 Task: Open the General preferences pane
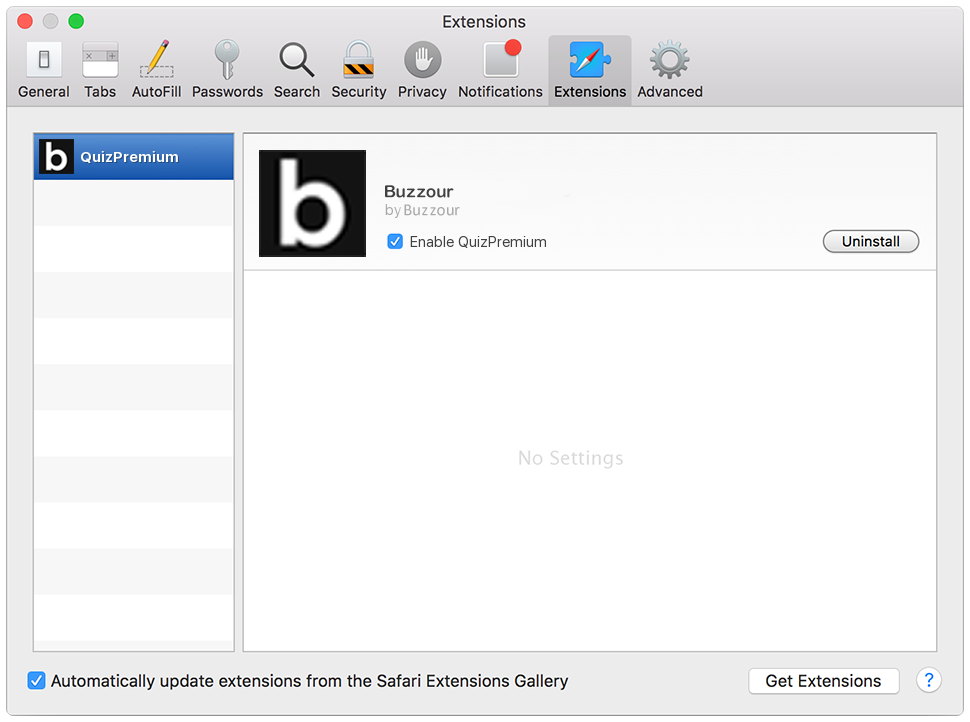click(x=43, y=70)
